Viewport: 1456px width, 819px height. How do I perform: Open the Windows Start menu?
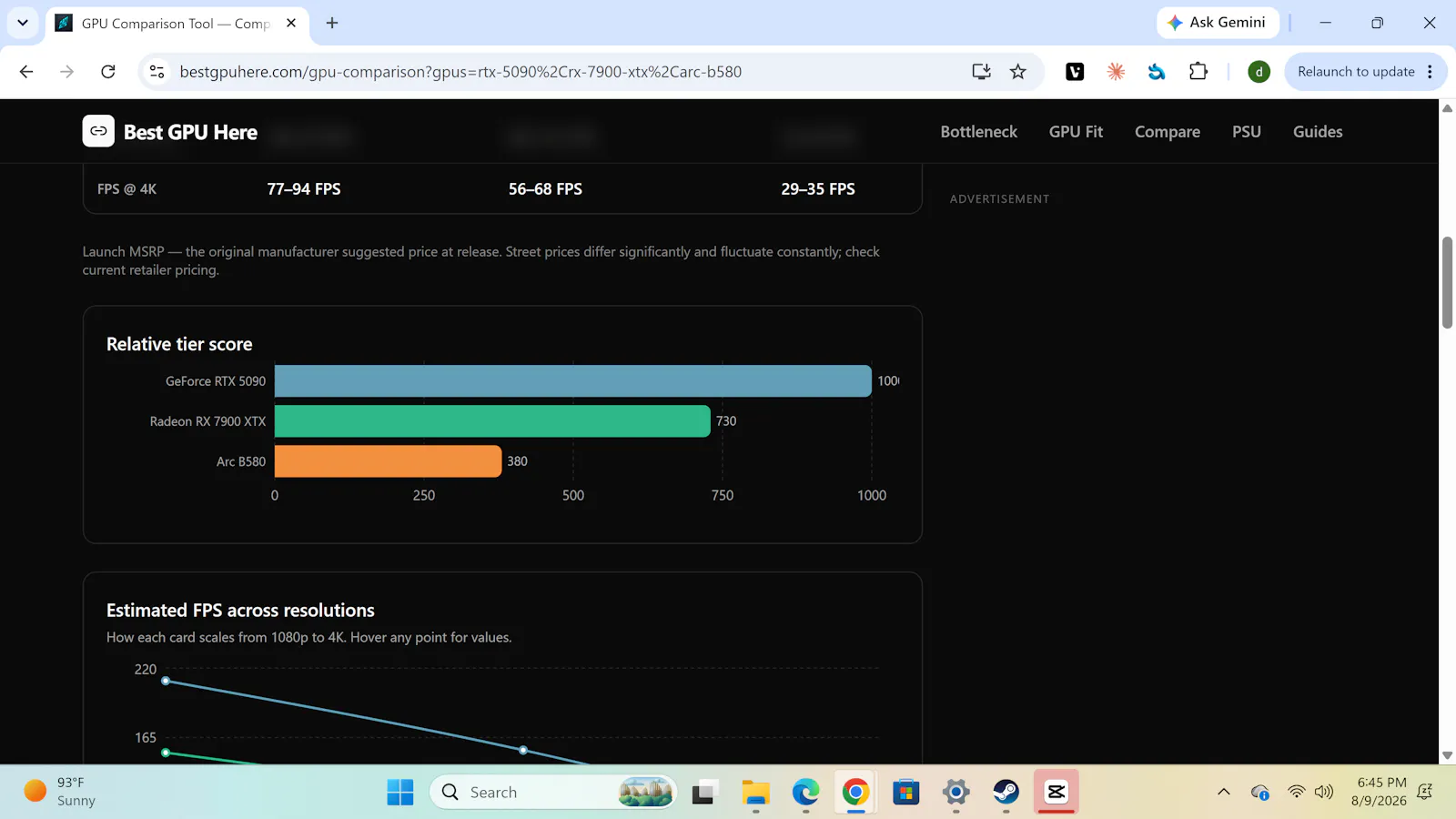400,793
